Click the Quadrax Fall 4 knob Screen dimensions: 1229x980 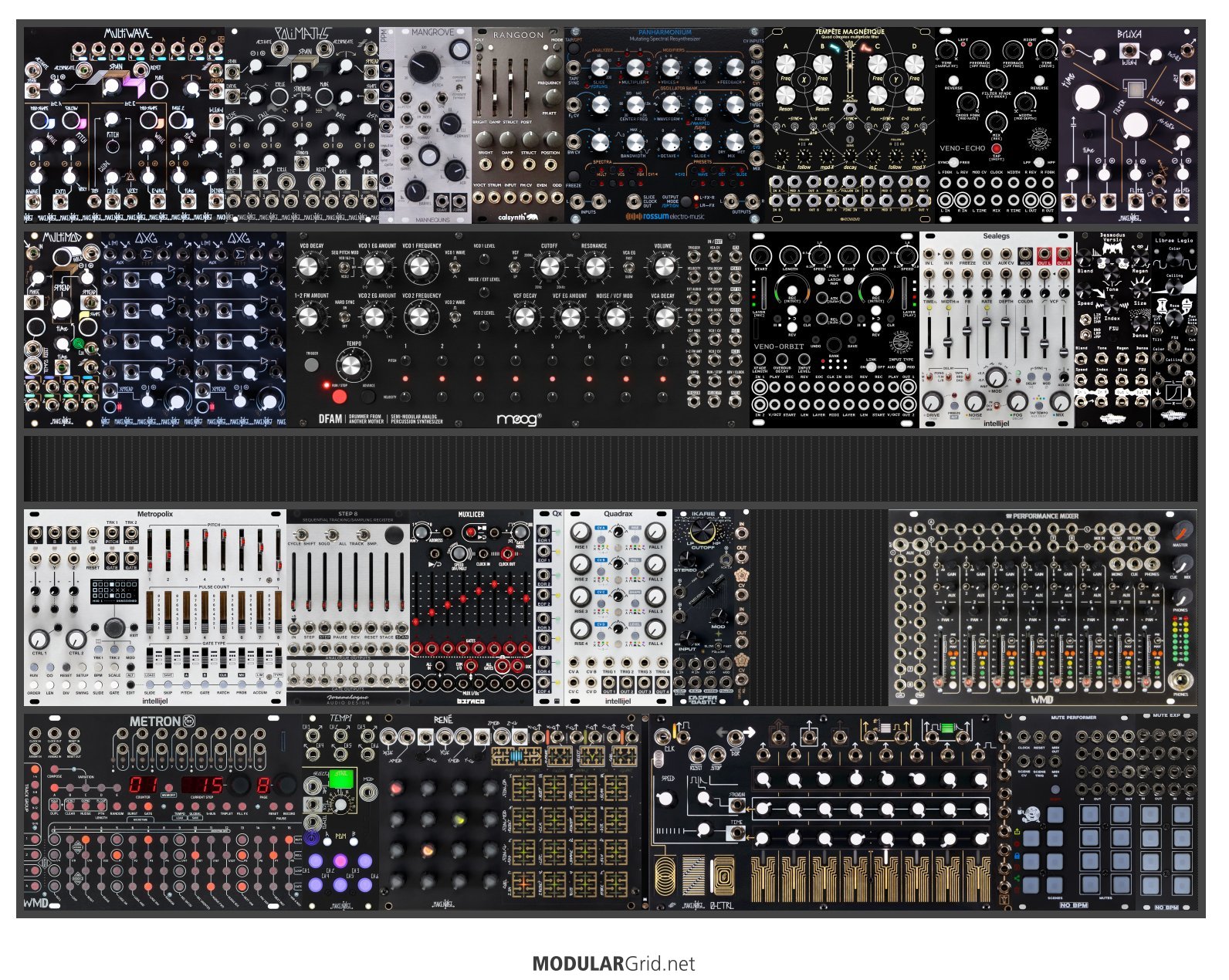click(655, 629)
